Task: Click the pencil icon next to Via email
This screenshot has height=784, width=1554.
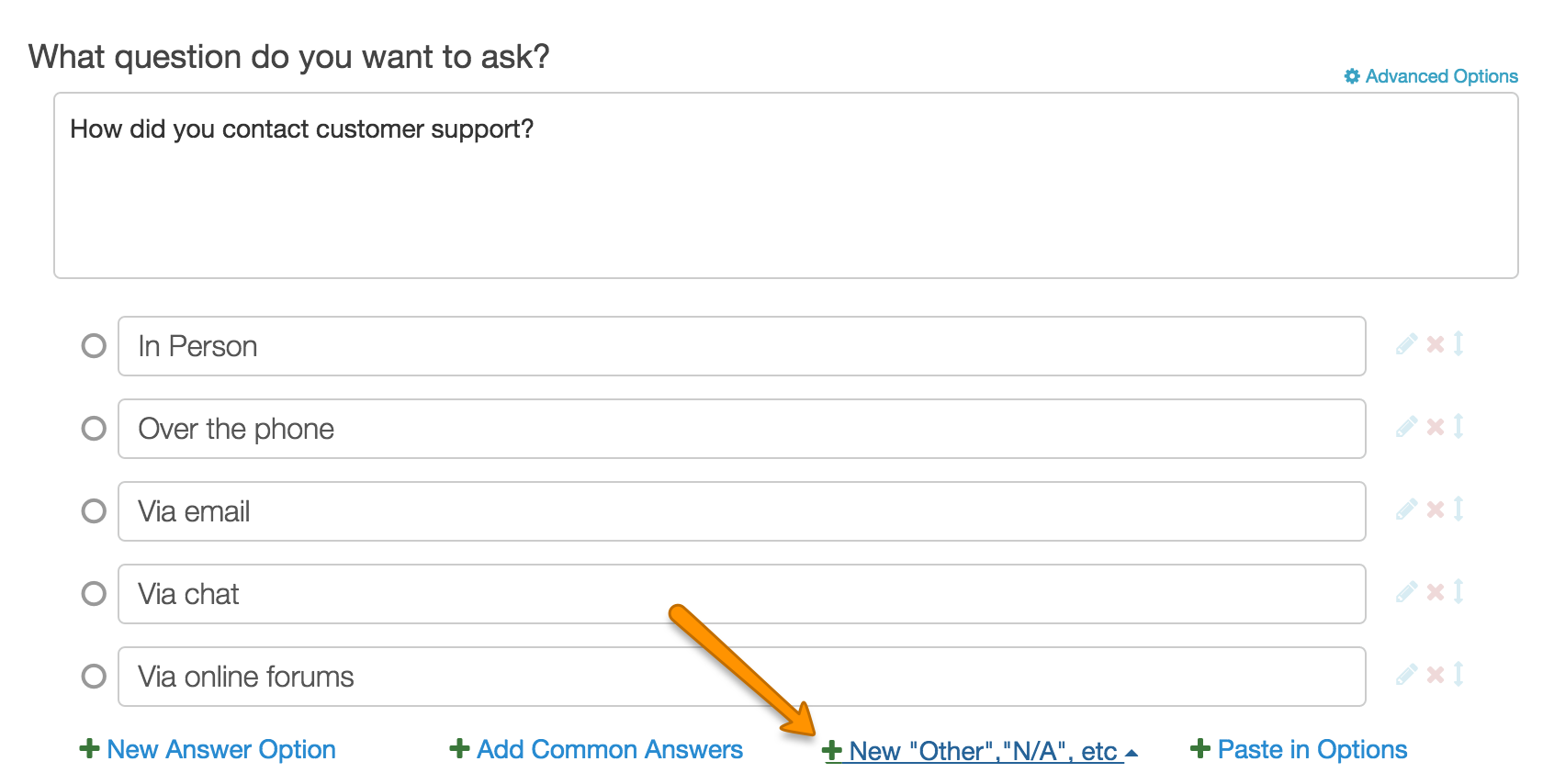Action: [x=1406, y=510]
